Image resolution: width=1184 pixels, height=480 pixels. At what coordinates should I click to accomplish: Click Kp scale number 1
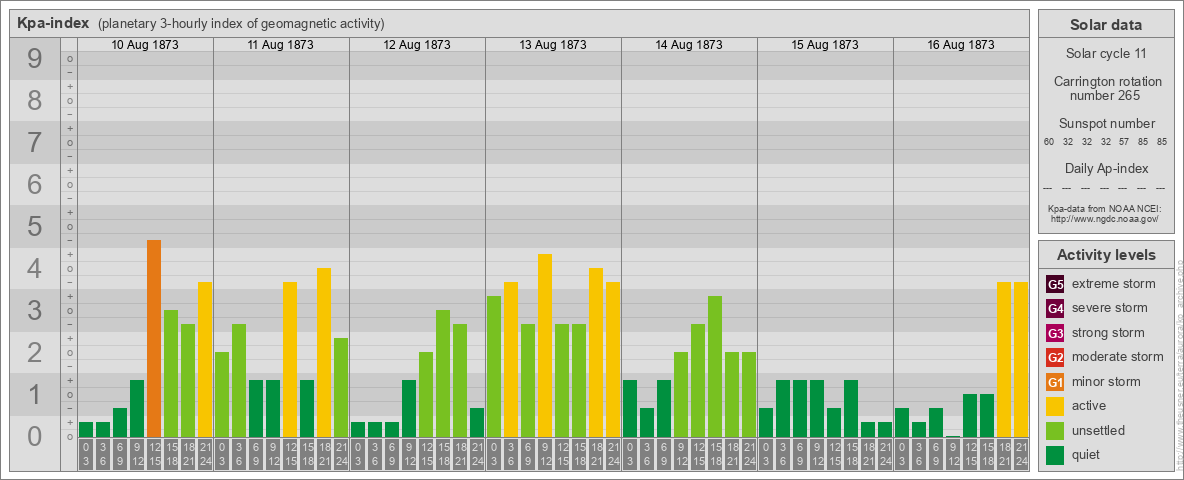[35, 394]
